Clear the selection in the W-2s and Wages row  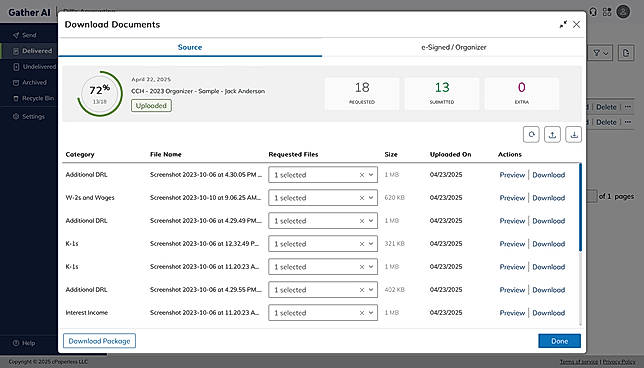pyautogui.click(x=362, y=198)
